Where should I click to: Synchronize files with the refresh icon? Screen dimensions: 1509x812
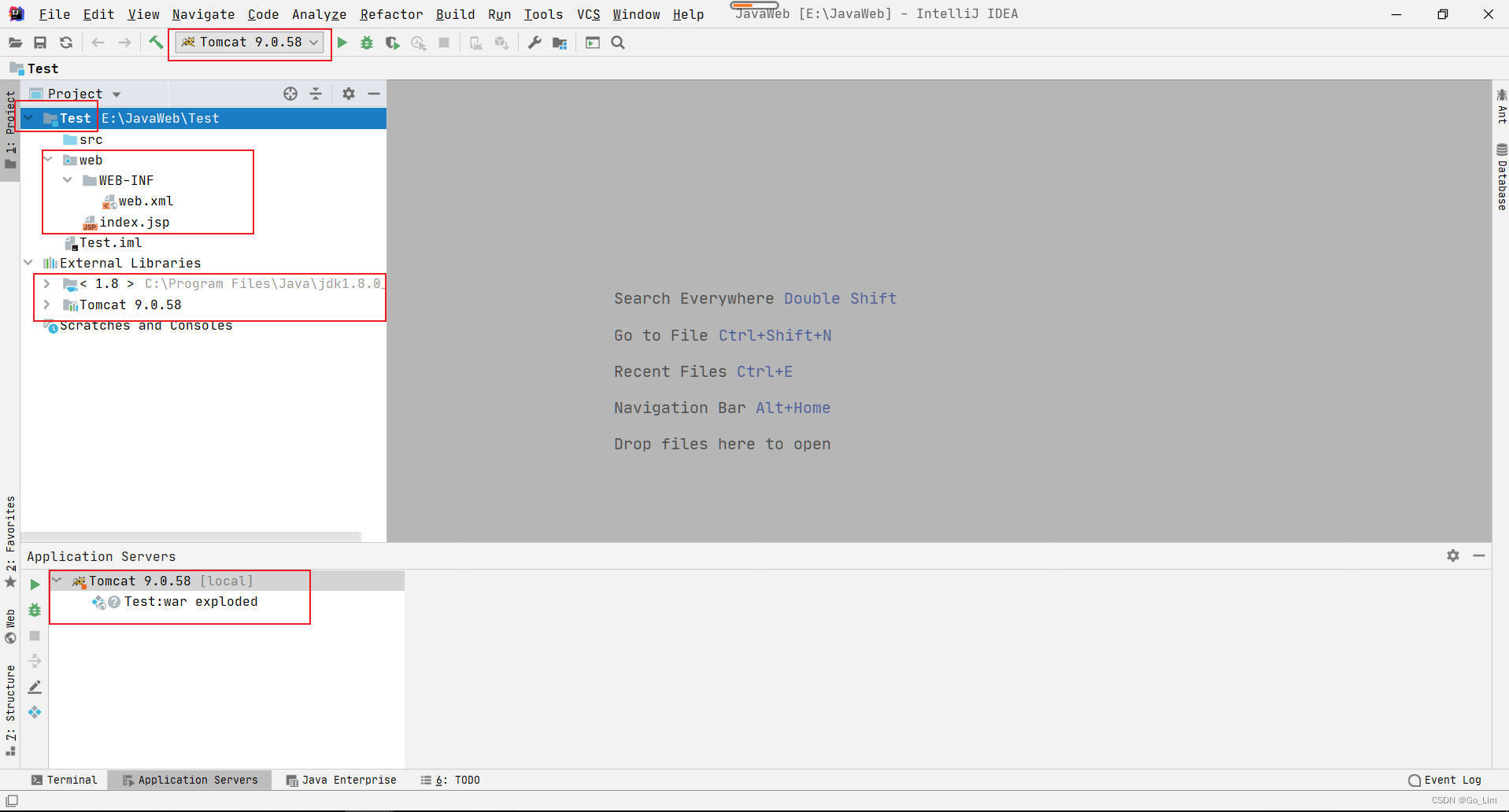(x=66, y=42)
